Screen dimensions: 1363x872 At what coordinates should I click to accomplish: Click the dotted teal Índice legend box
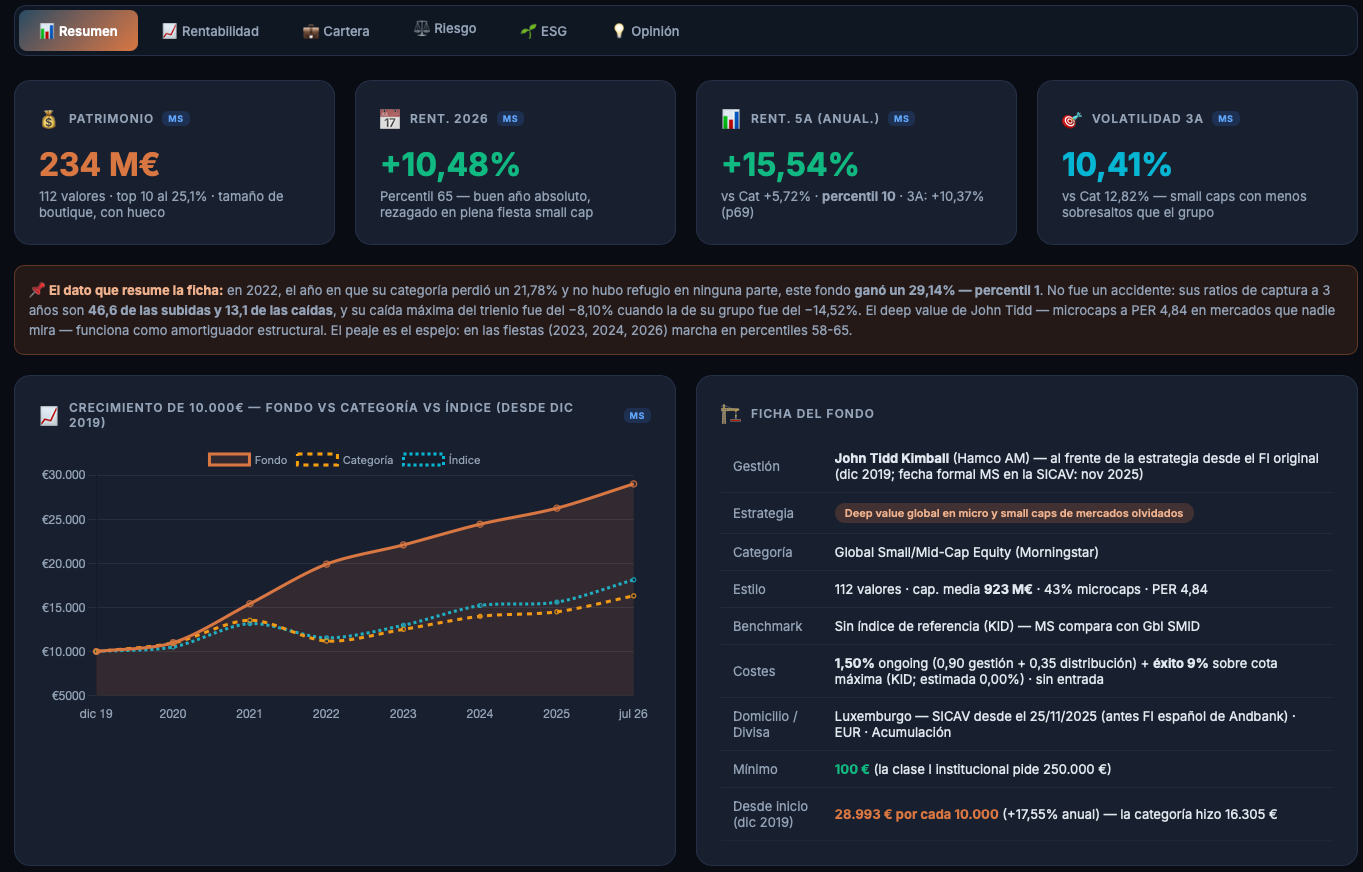pos(423,460)
